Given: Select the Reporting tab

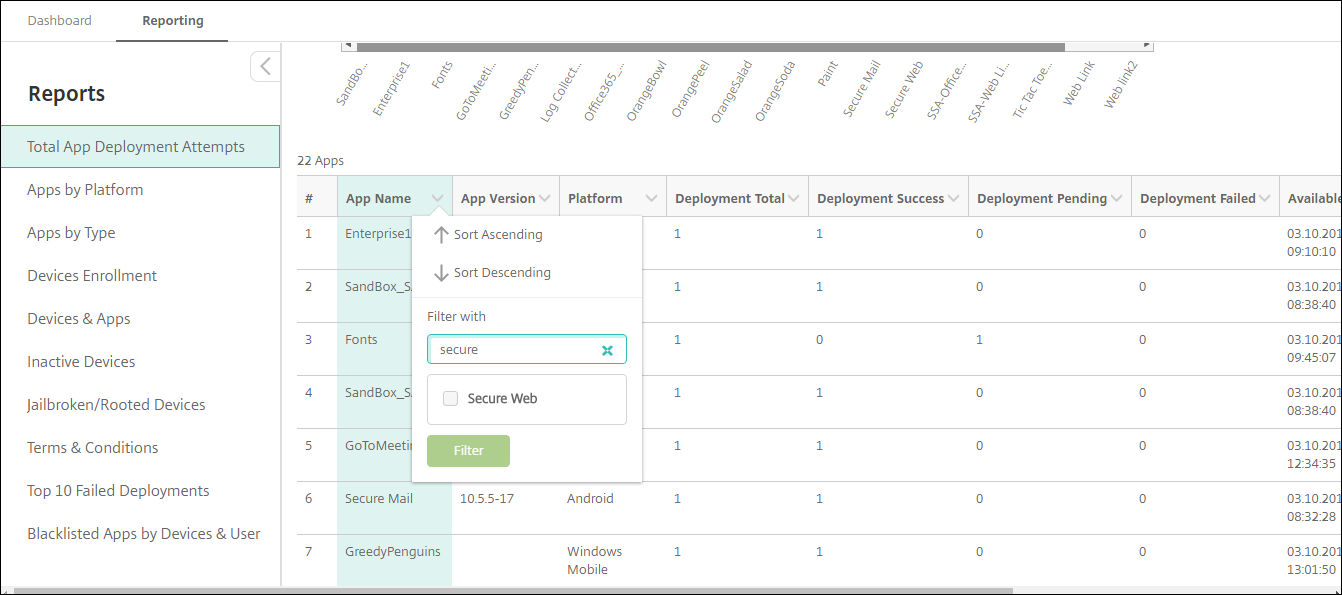Looking at the screenshot, I should 172,20.
